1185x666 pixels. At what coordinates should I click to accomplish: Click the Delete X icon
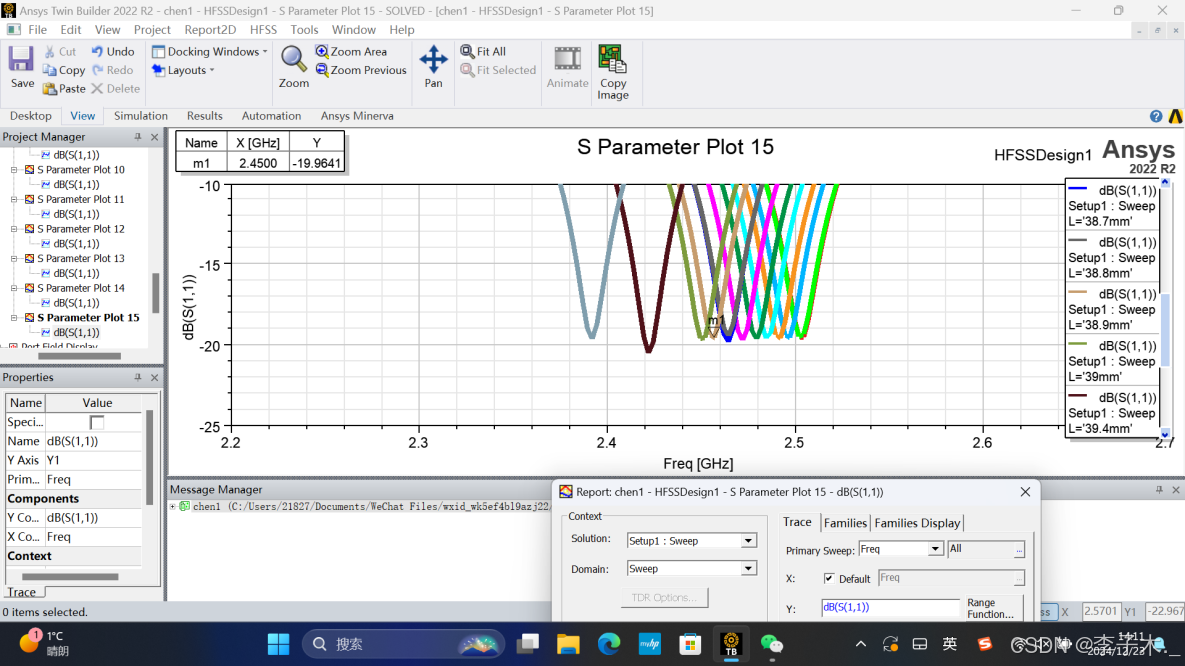click(x=97, y=88)
